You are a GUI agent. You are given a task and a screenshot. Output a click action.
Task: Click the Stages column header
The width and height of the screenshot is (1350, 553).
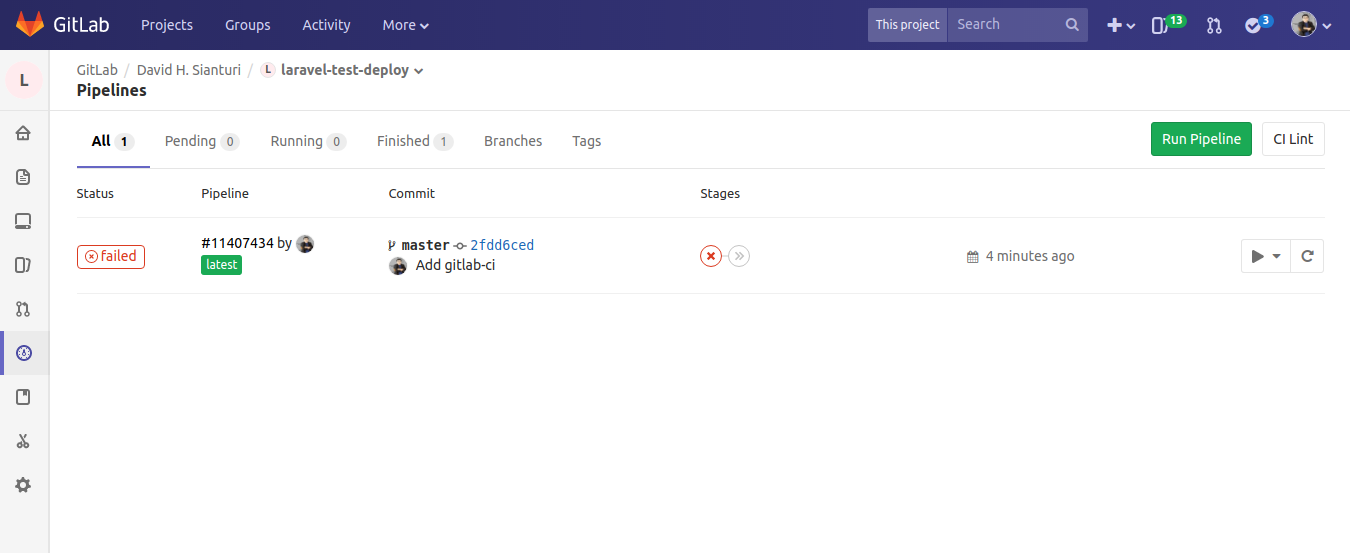720,193
